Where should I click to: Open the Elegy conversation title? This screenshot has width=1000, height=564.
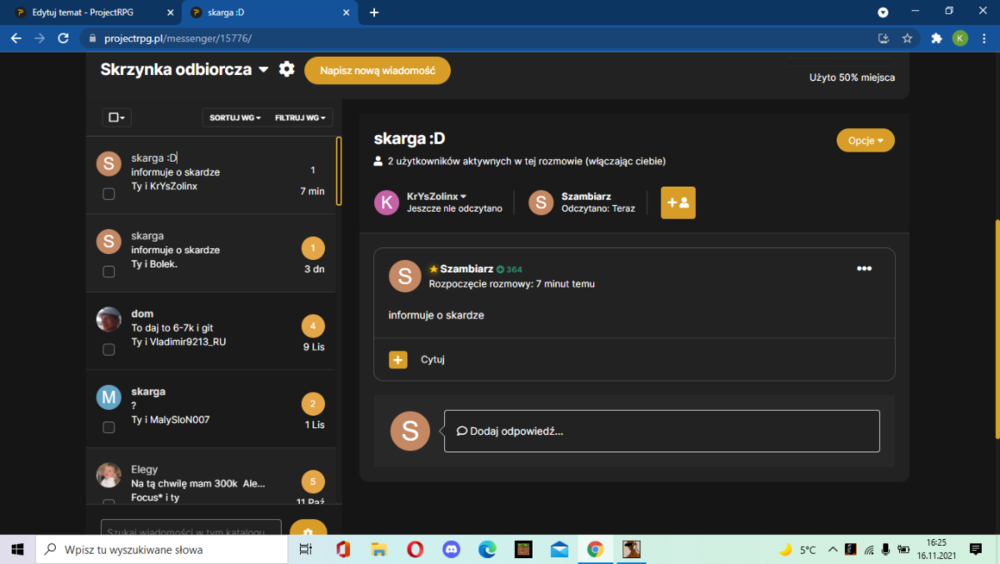click(x=144, y=469)
